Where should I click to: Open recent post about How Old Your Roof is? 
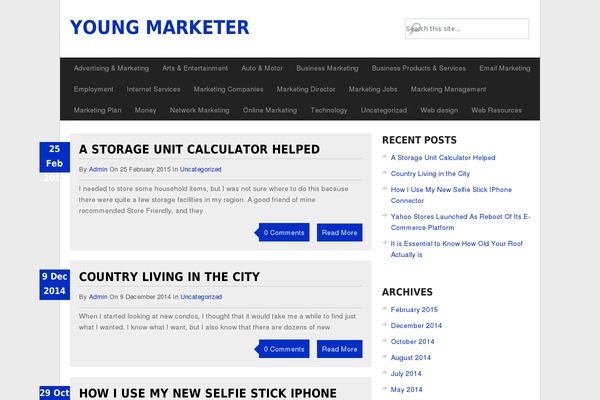tap(457, 249)
